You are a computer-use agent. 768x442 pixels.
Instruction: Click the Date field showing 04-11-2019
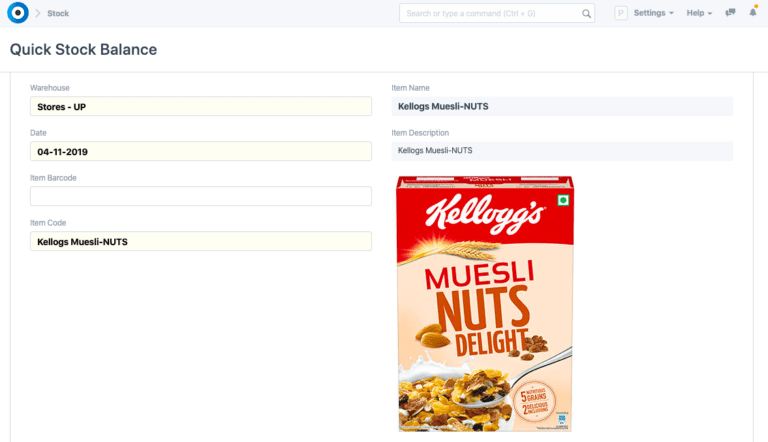[x=200, y=151]
